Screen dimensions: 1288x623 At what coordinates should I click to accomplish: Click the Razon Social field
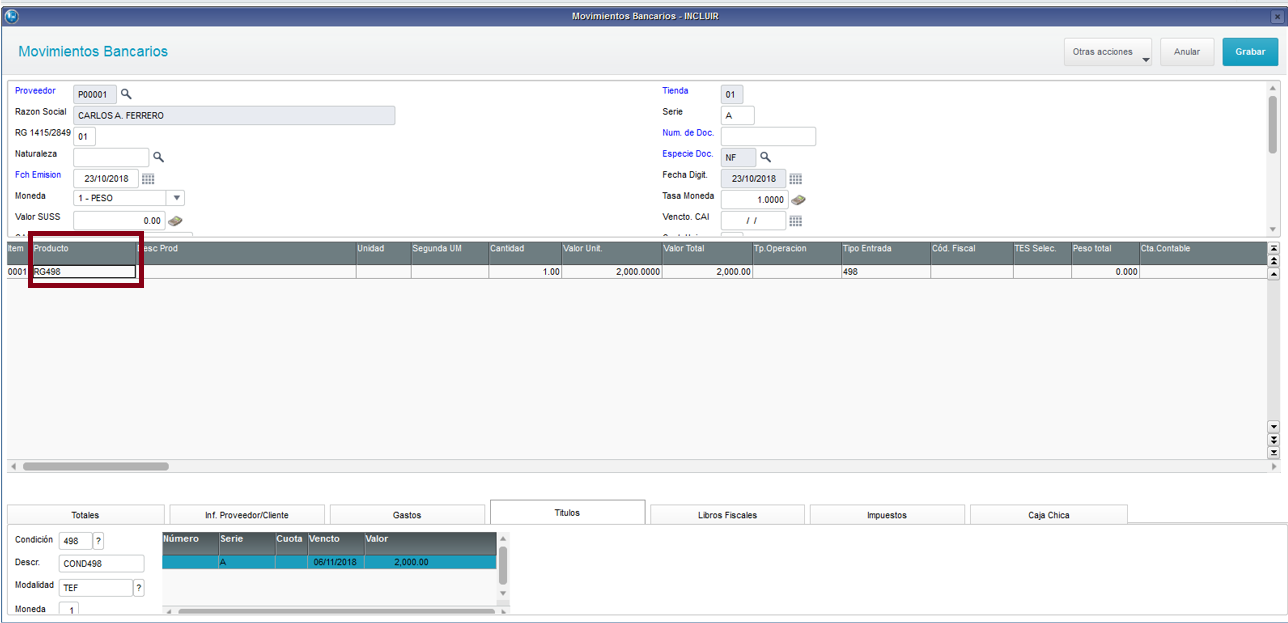(x=234, y=115)
